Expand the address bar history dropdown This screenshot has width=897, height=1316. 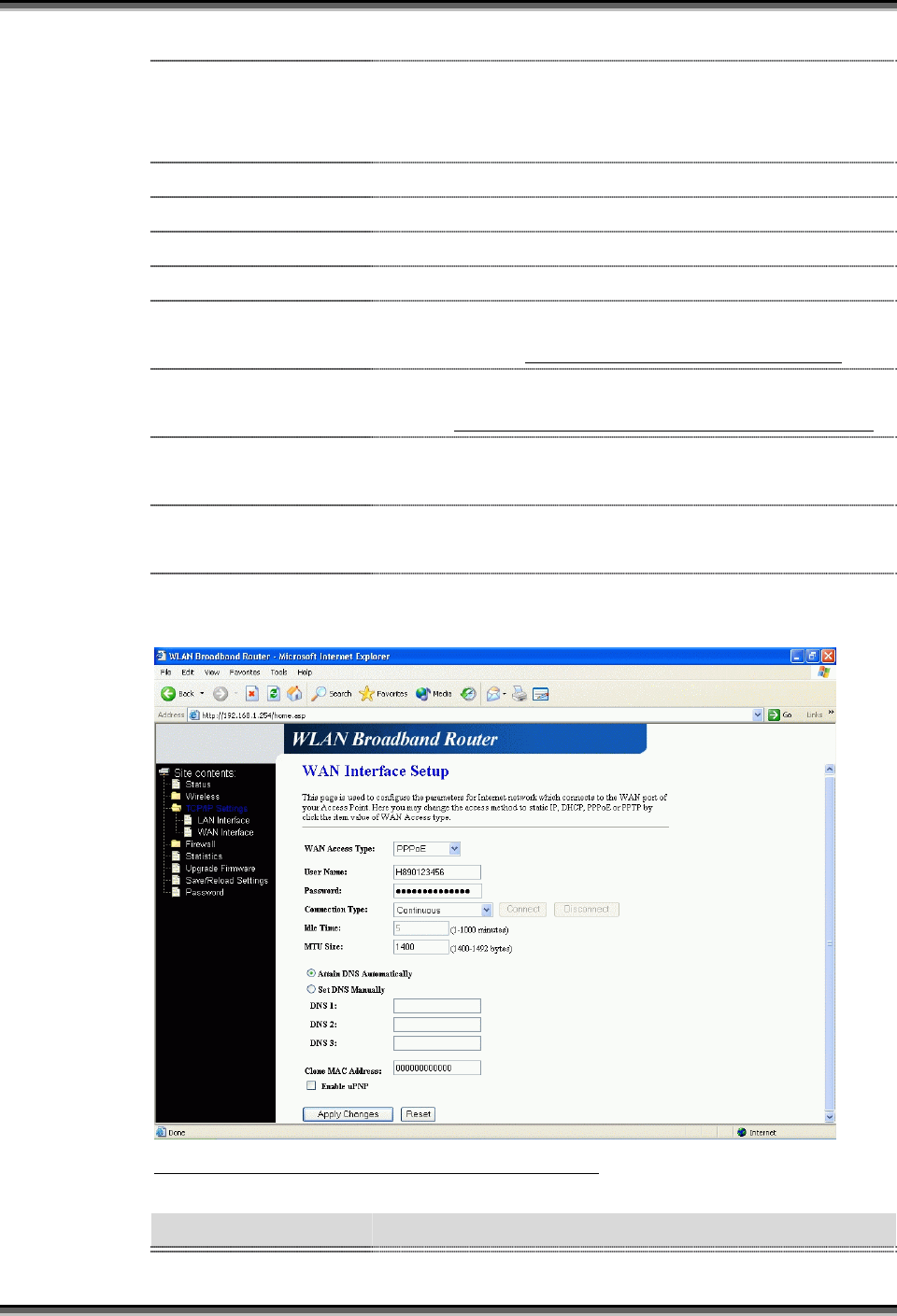[x=758, y=715]
